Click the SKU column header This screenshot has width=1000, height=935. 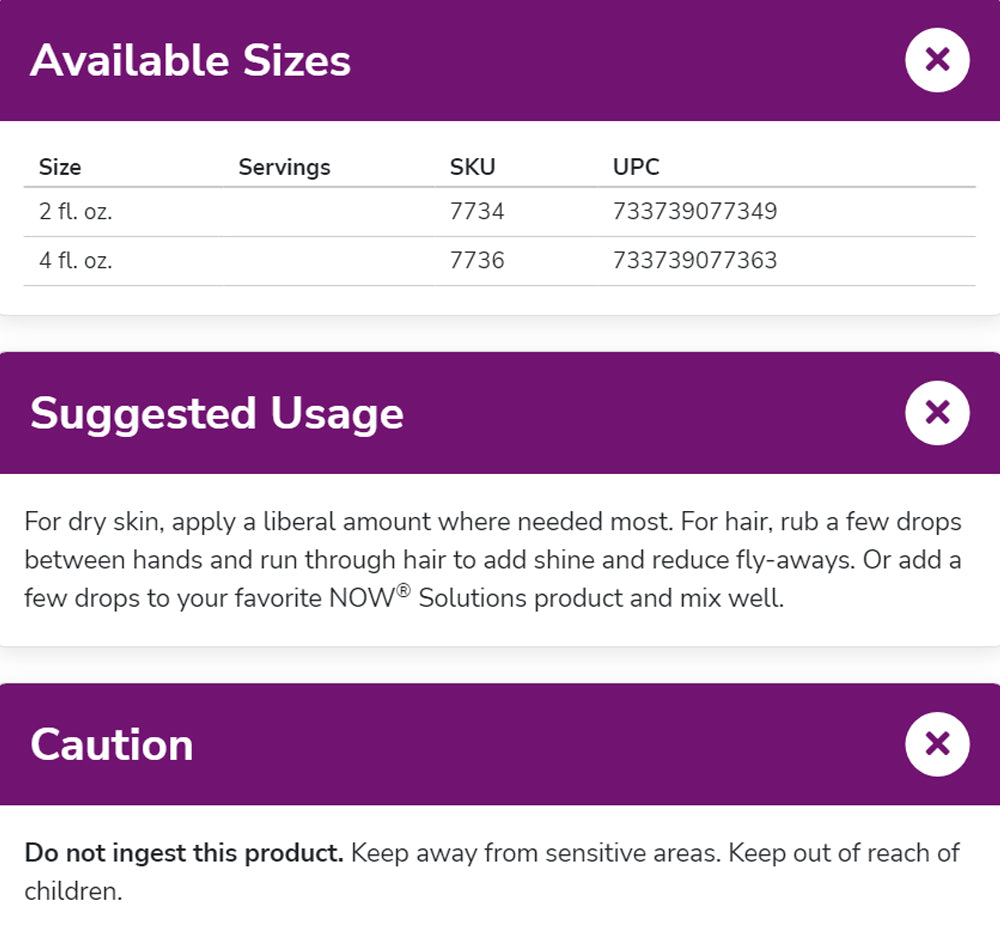click(472, 167)
